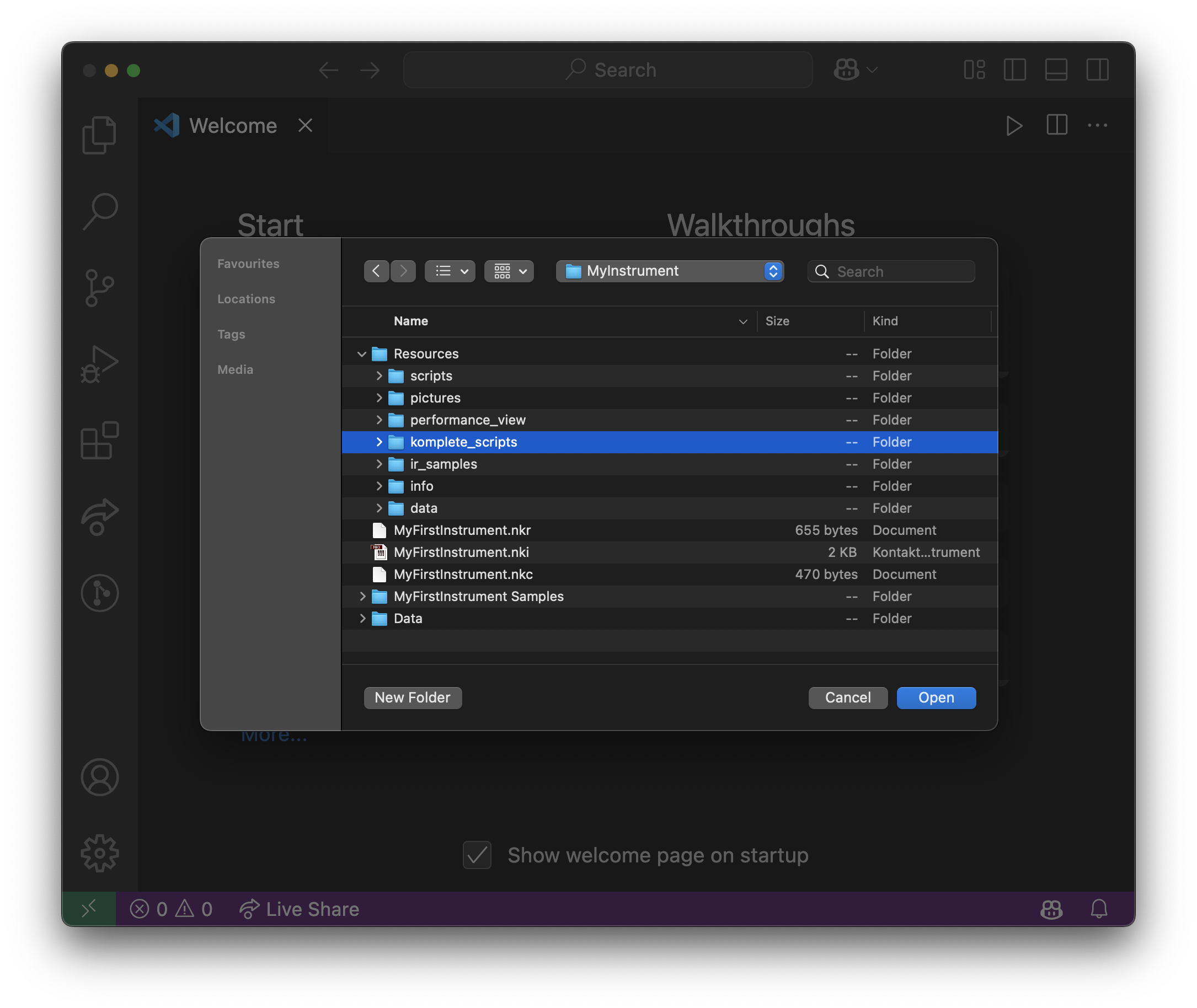Sort by the Kind column header
This screenshot has height=1008, width=1197.
885,321
